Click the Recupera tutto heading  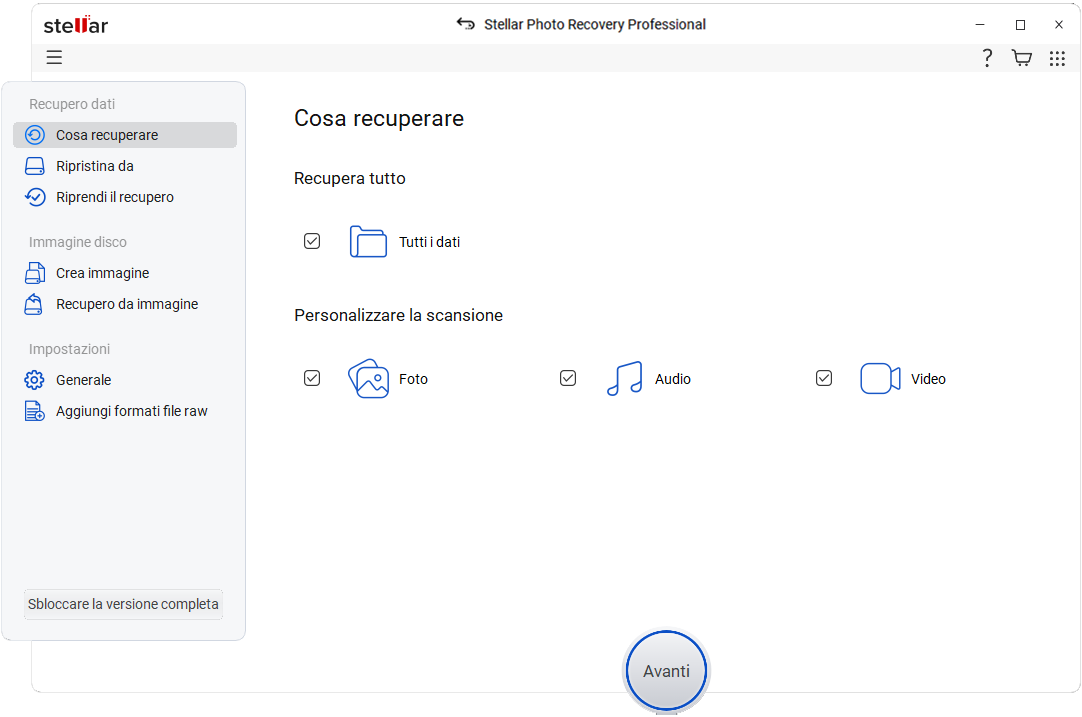pyautogui.click(x=350, y=179)
